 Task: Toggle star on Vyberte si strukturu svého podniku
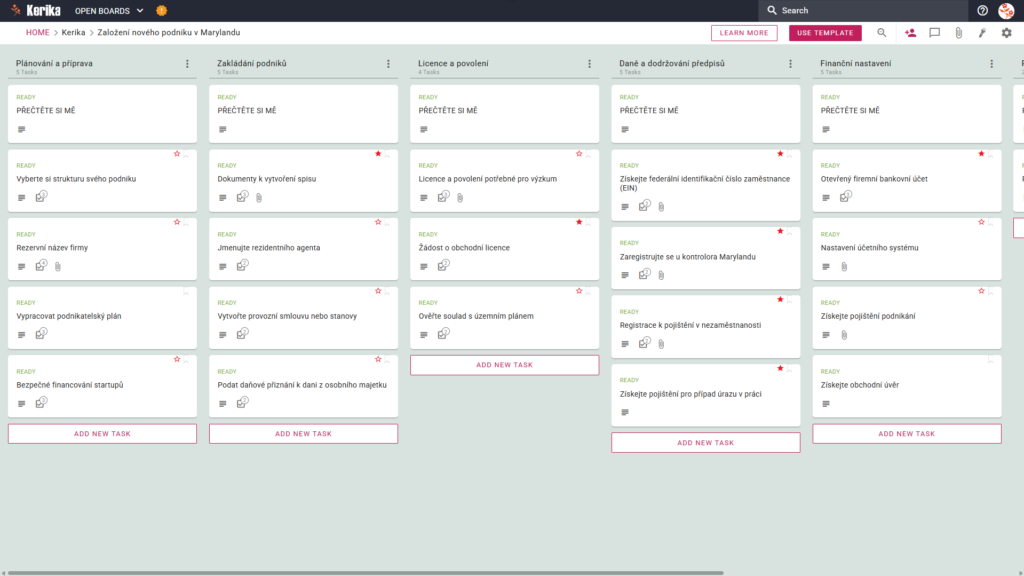177,154
